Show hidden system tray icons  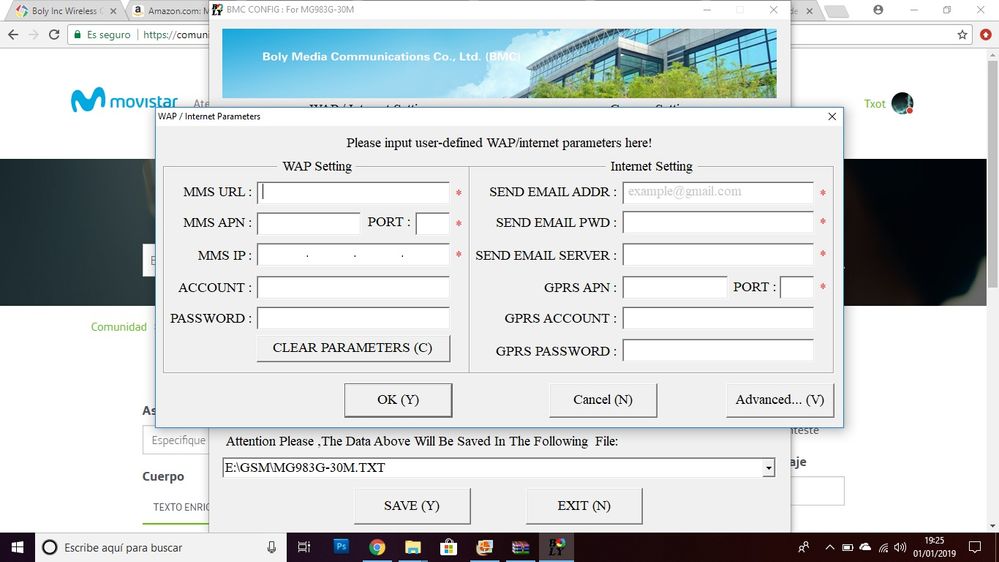829,547
